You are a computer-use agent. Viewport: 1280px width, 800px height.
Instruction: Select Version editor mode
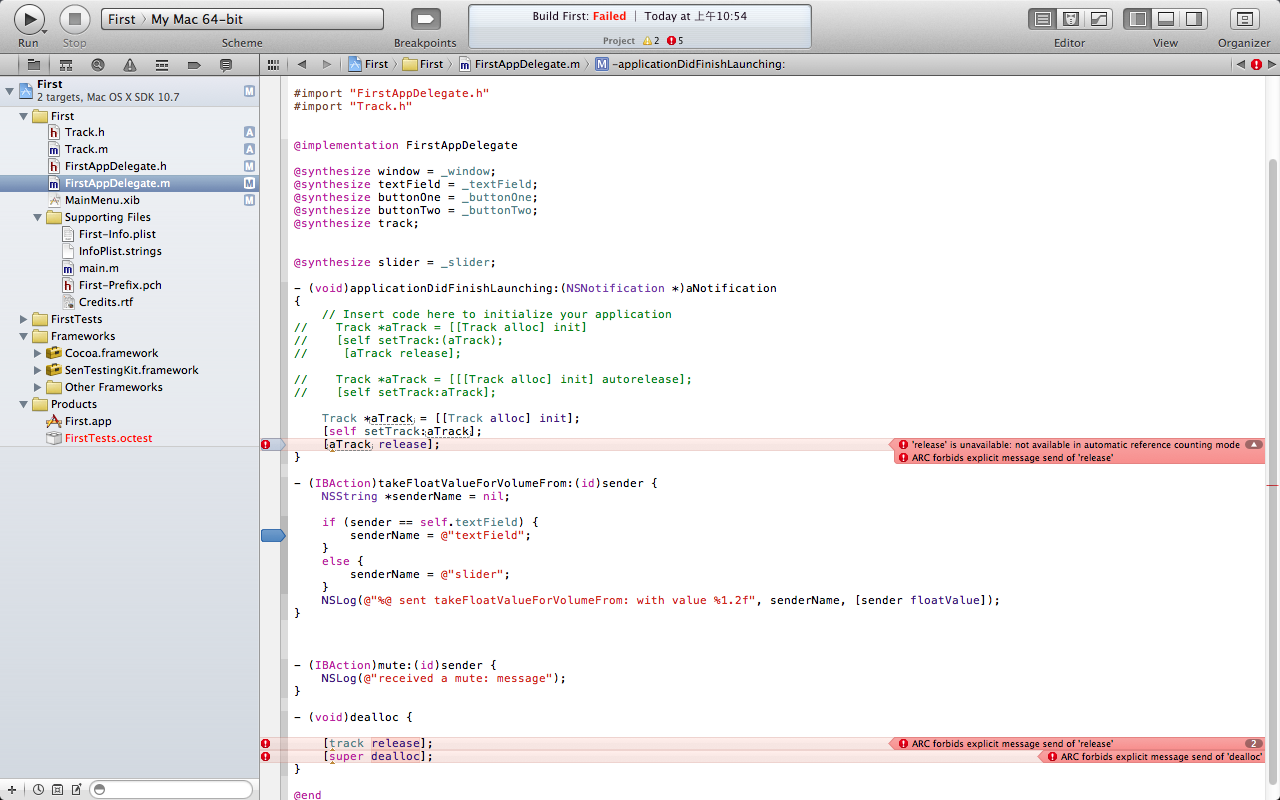(x=1097, y=19)
